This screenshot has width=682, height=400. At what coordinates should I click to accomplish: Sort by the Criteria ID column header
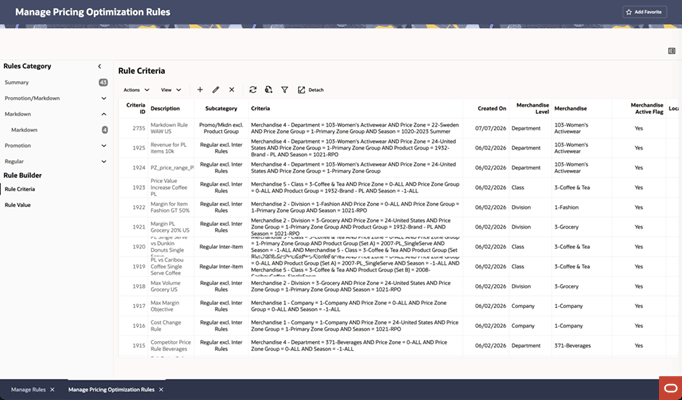coord(136,108)
